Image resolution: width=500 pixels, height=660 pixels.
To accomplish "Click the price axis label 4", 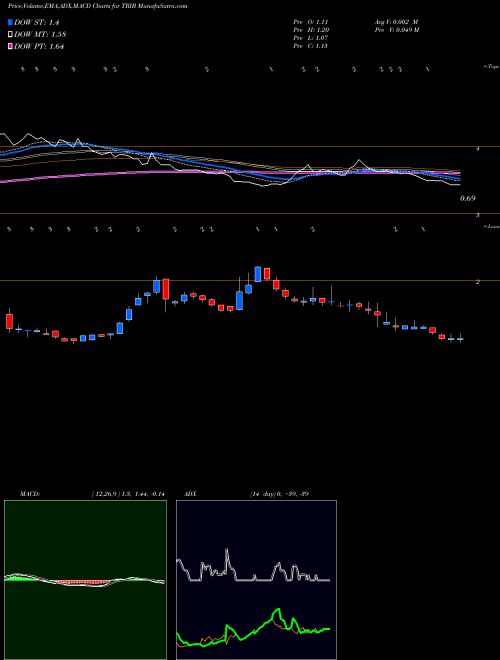I will point(477,149).
